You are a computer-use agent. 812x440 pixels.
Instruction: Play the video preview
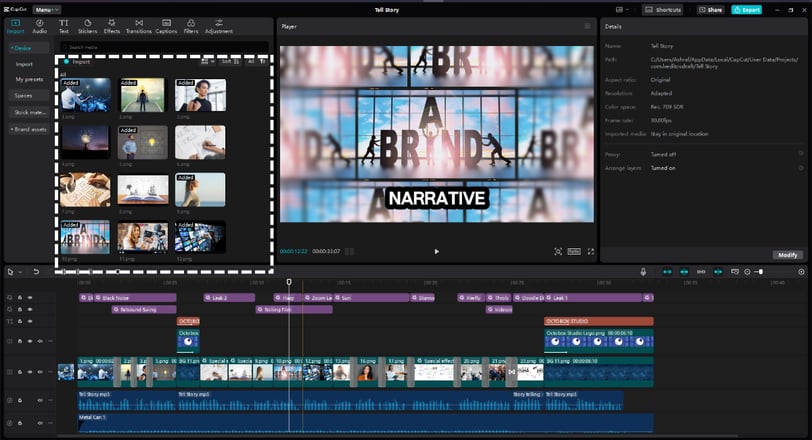point(437,252)
